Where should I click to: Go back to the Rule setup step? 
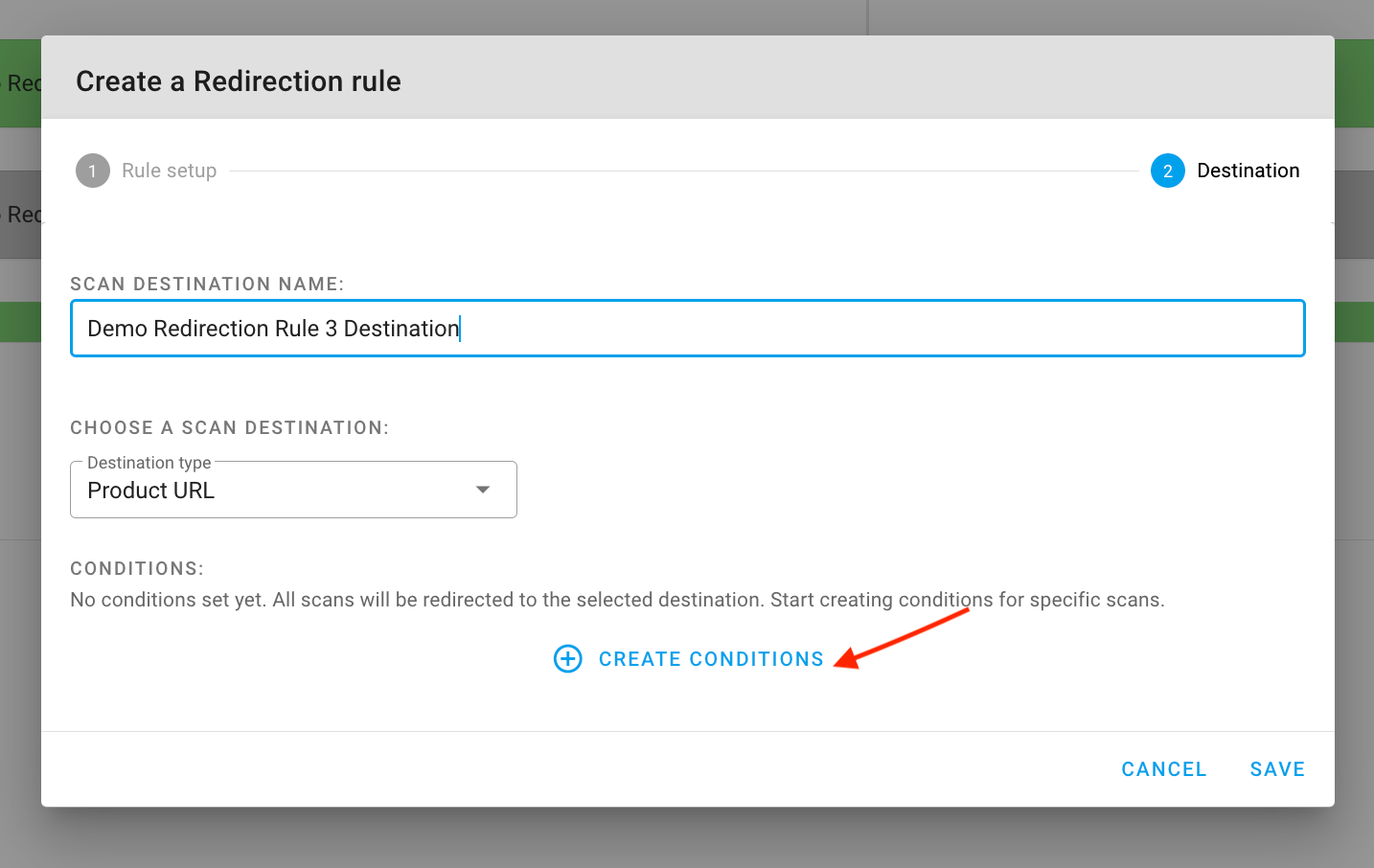pyautogui.click(x=169, y=171)
